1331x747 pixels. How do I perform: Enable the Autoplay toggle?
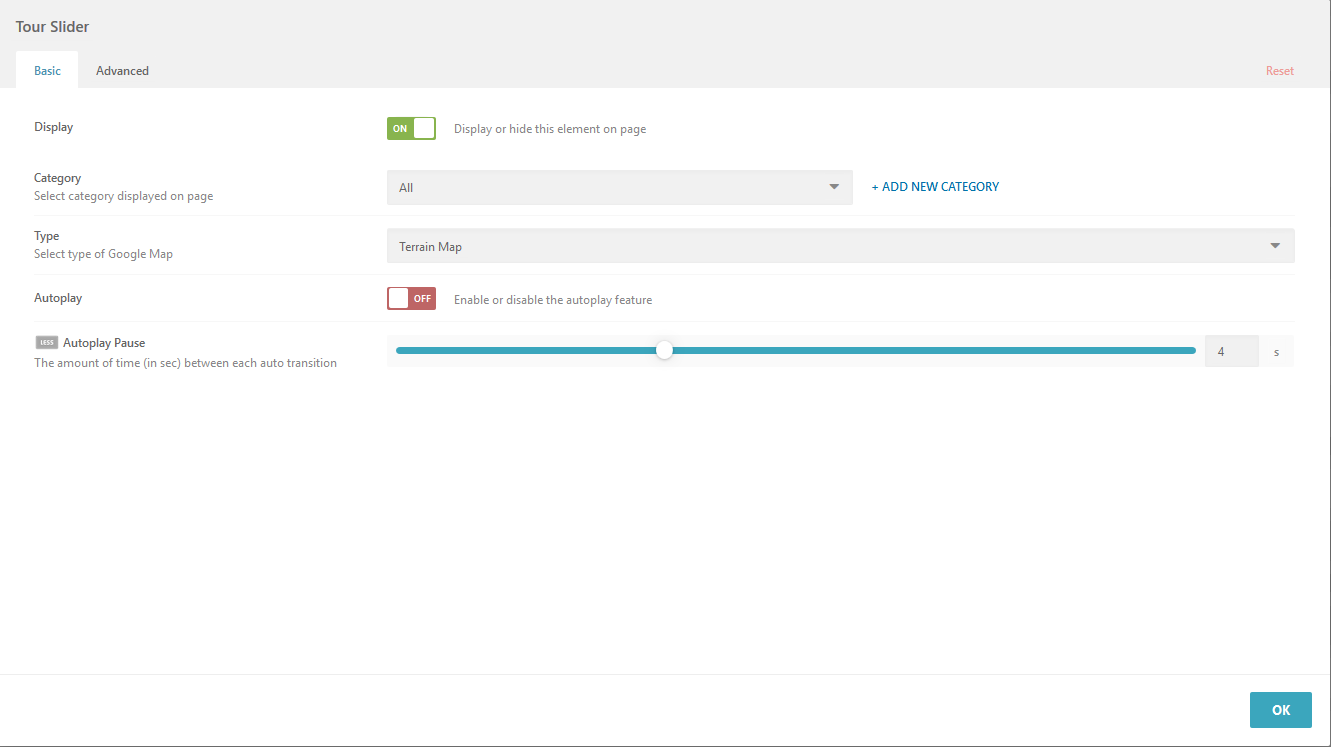411,299
